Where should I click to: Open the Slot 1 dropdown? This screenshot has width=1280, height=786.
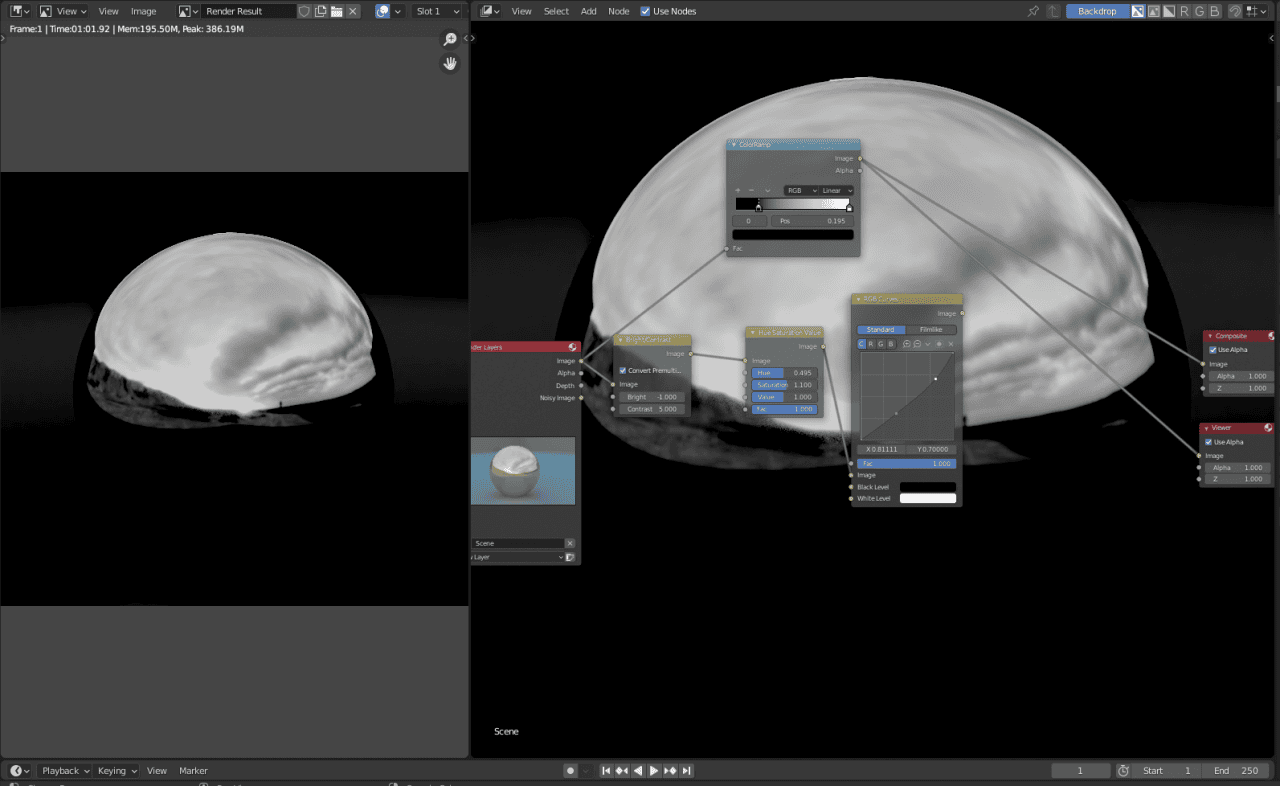tap(437, 11)
